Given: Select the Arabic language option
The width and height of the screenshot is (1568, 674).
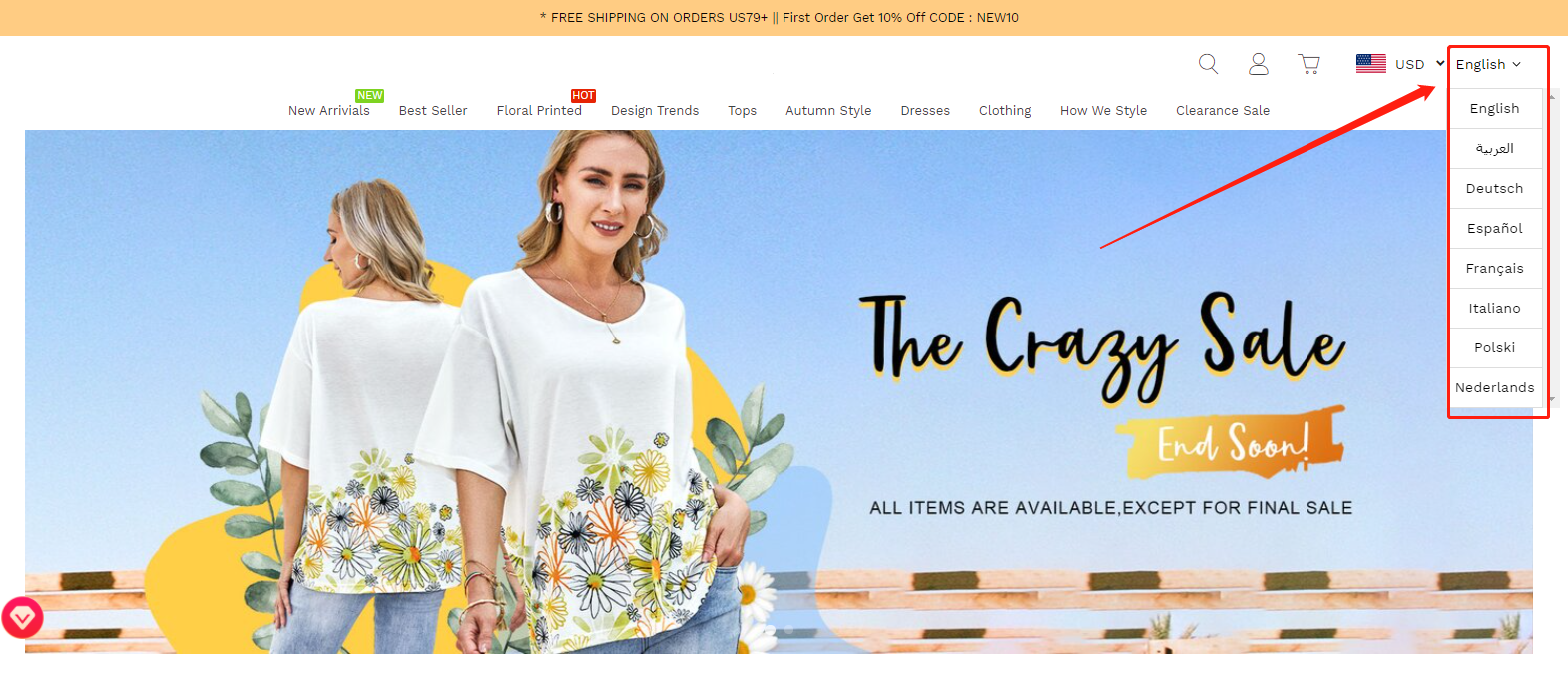Looking at the screenshot, I should click(x=1494, y=148).
